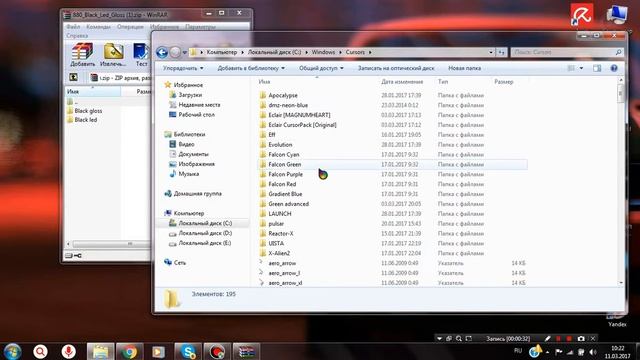Click the refresh button next to address bar
This screenshot has width=640, height=360.
pyautogui.click(x=502, y=52)
